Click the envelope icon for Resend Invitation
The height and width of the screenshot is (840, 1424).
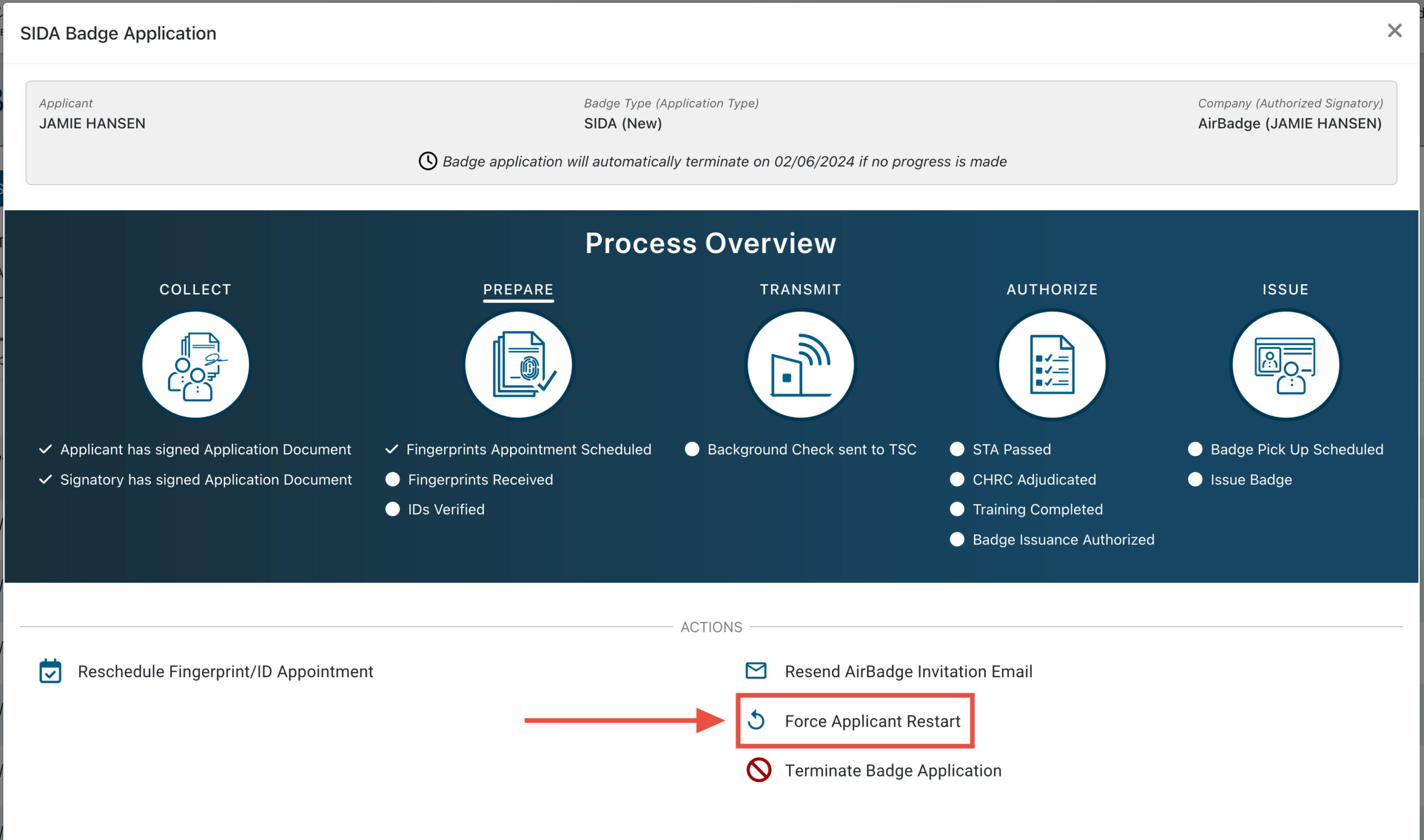pos(756,671)
